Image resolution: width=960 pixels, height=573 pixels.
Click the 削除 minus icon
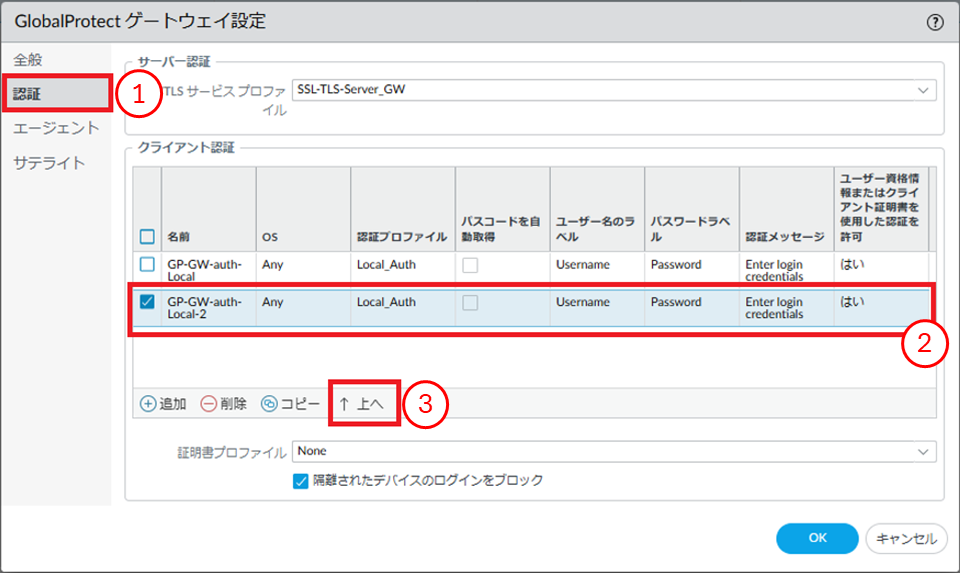pos(208,404)
